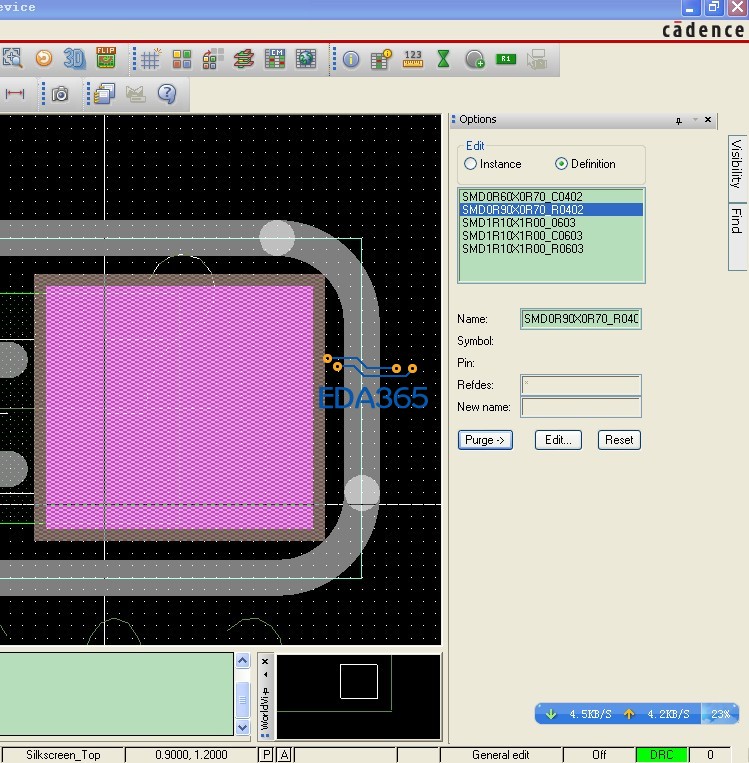This screenshot has height=763, width=749.
Task: Click the green DRC status indicator
Action: tap(661, 755)
